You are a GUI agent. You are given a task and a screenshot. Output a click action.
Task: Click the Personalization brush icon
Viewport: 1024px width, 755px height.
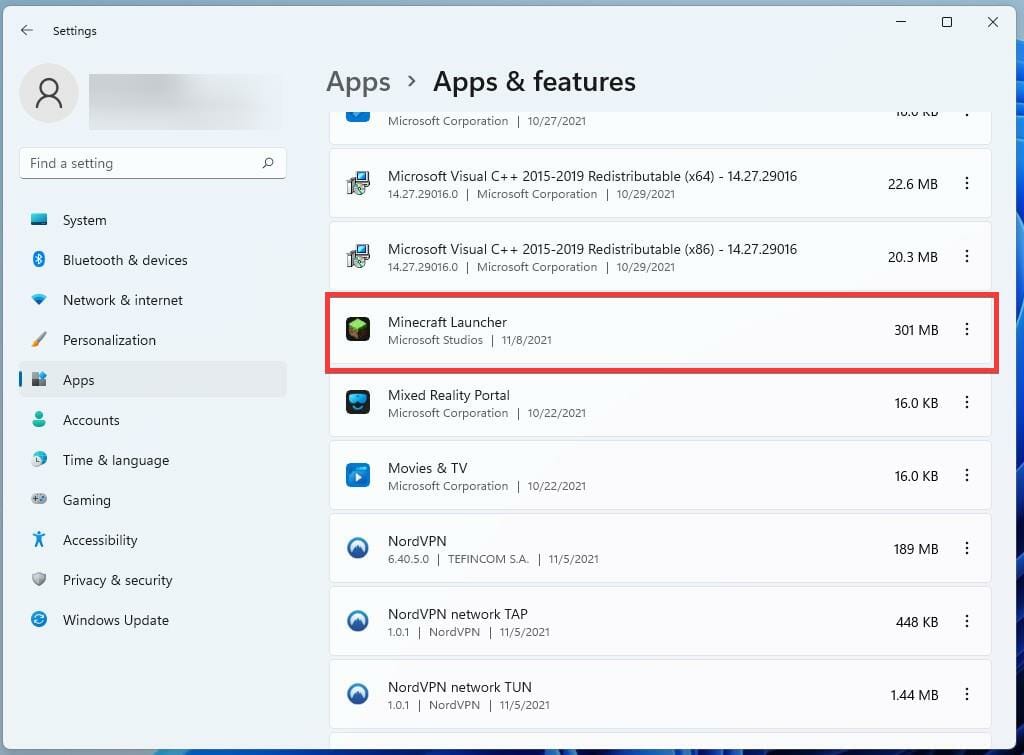tap(39, 340)
